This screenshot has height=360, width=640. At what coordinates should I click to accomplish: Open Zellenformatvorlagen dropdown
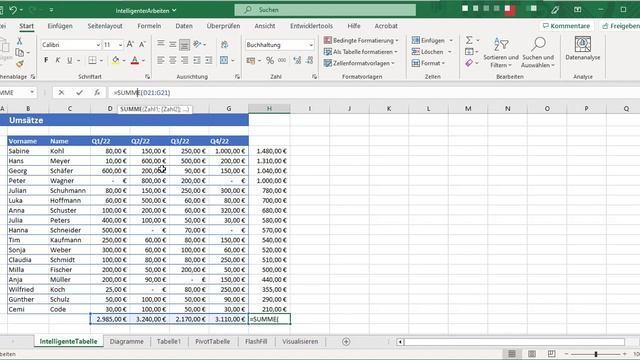pyautogui.click(x=359, y=63)
